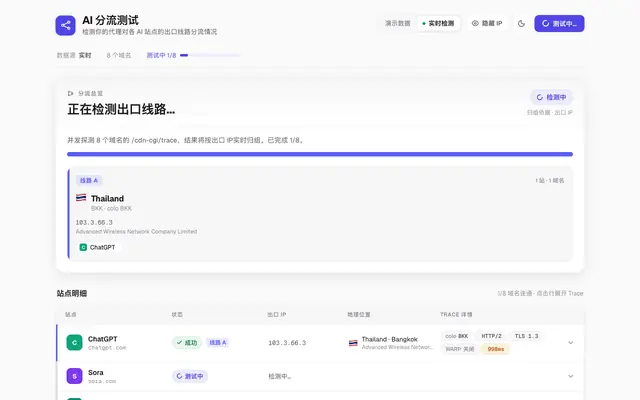Click TRACE 详情 column header
Screen dimensions: 640x400
coord(456,315)
